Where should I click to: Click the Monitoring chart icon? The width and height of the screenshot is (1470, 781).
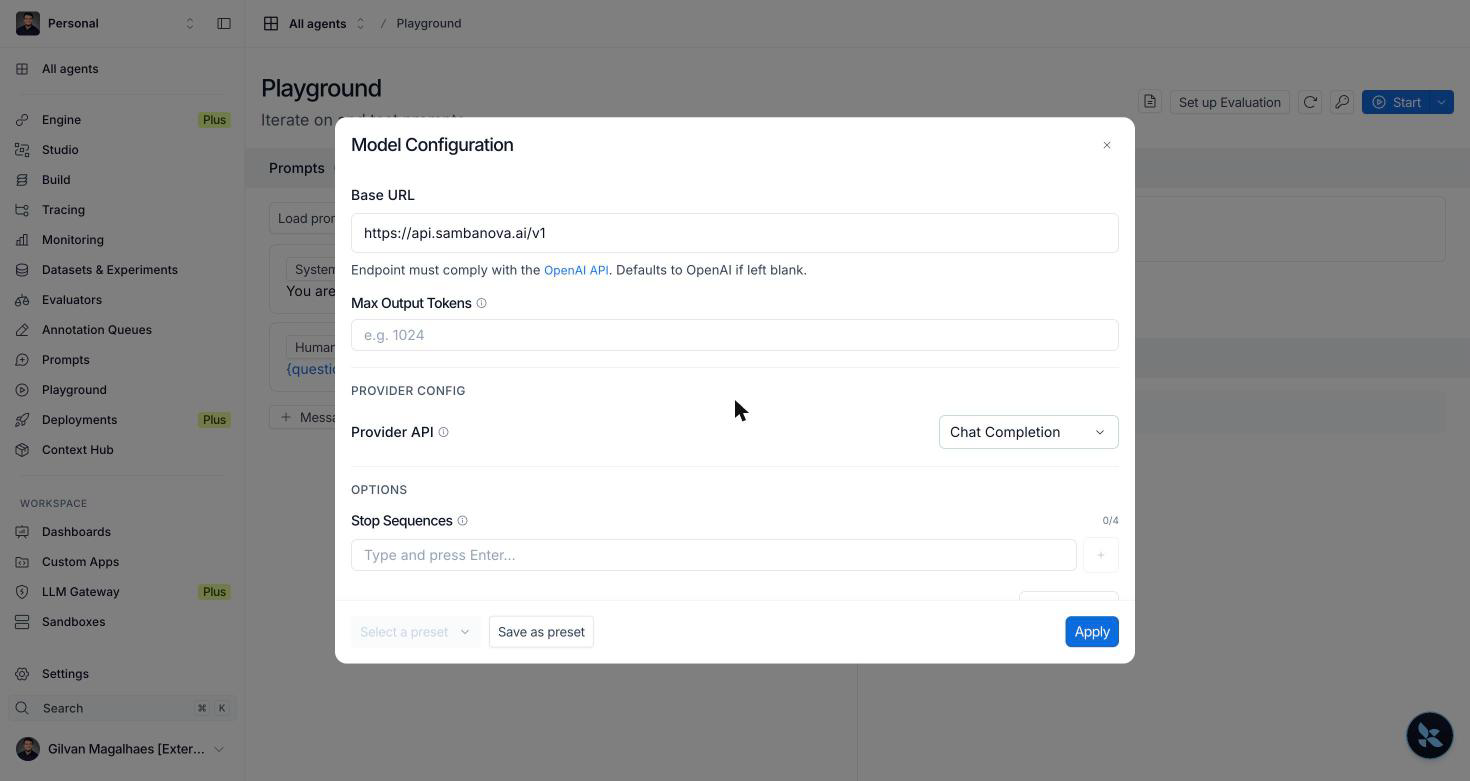point(22,240)
